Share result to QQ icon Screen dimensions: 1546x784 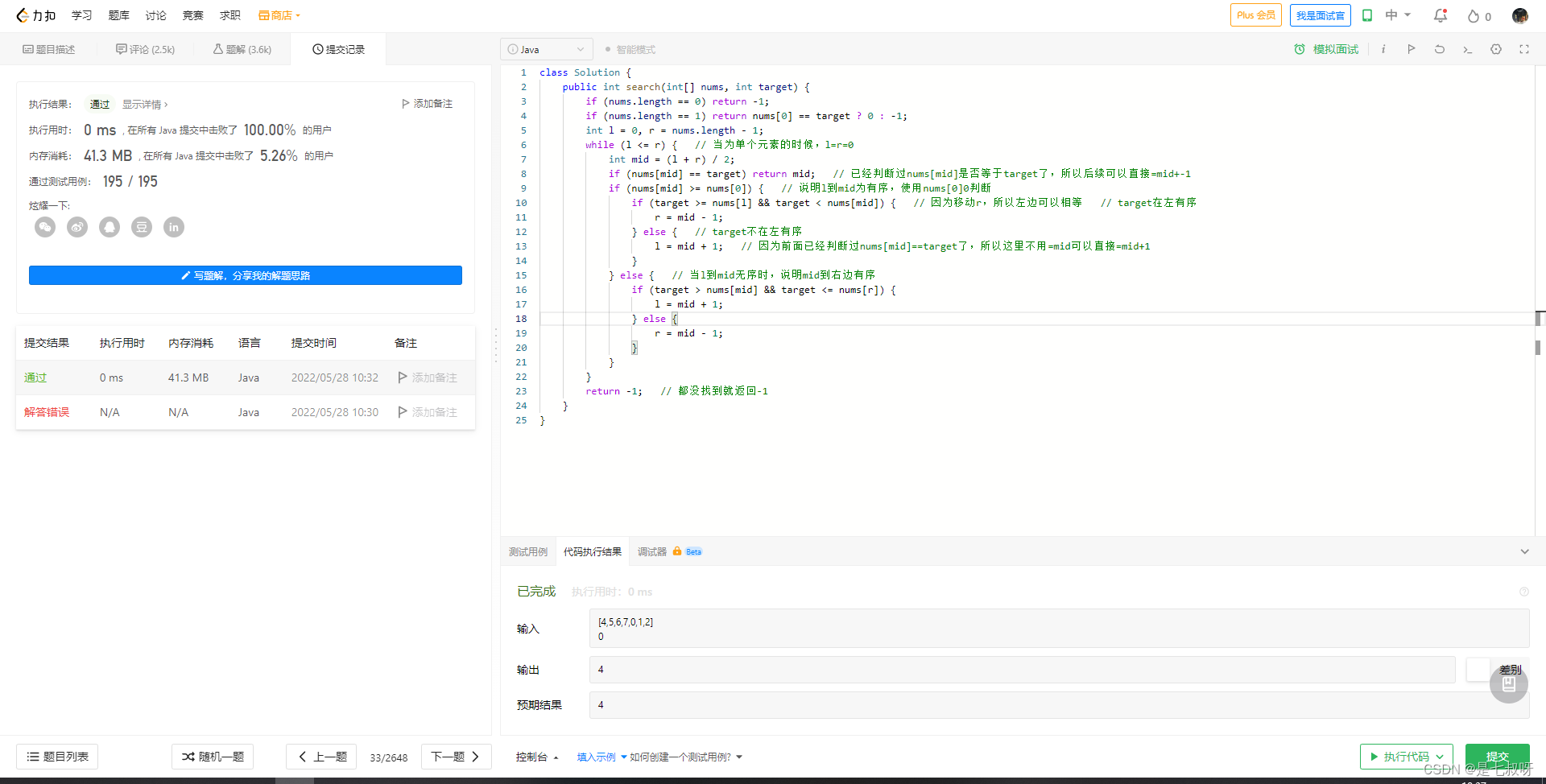point(110,227)
